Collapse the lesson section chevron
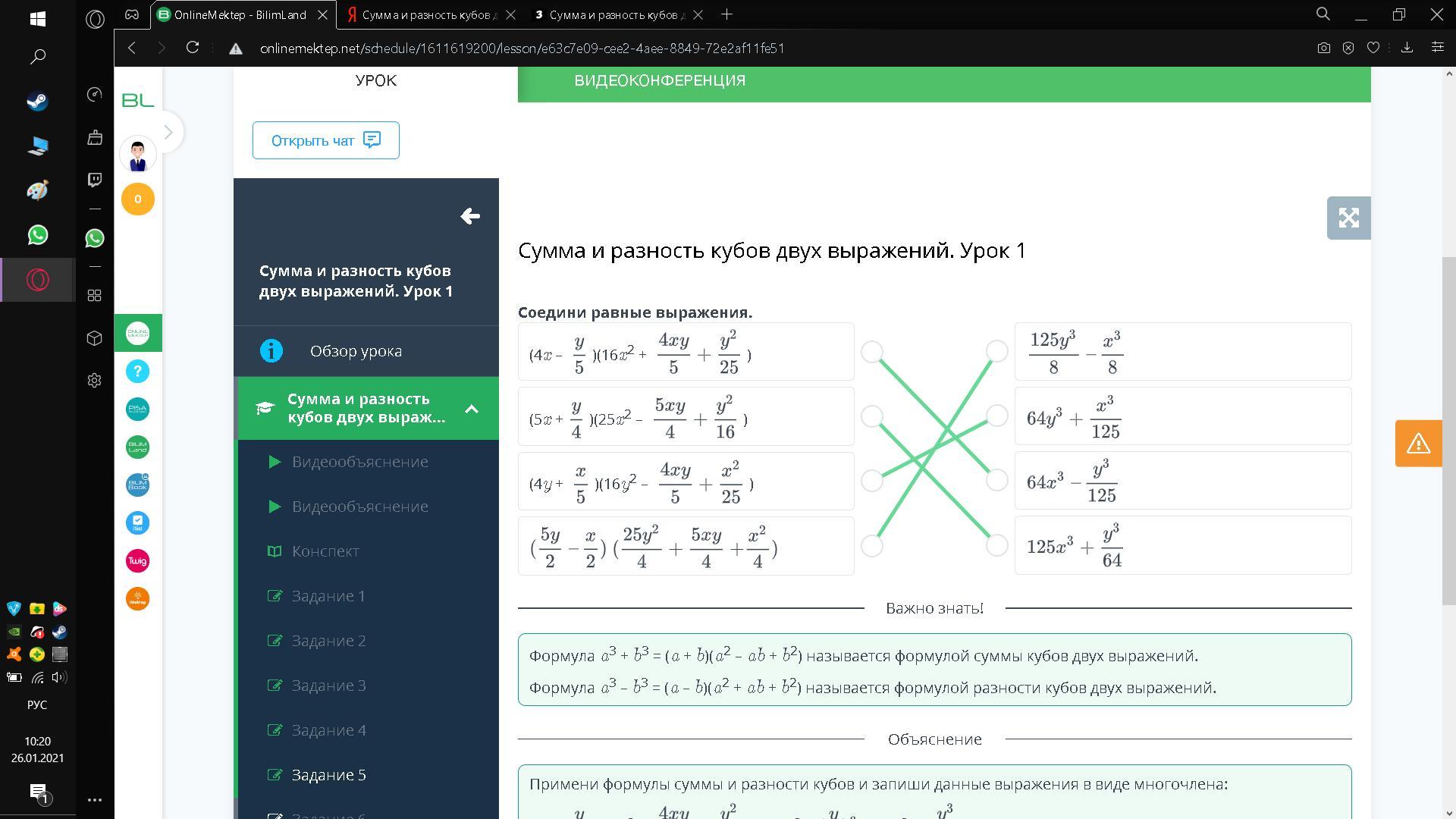Image resolution: width=1456 pixels, height=819 pixels. tap(472, 409)
